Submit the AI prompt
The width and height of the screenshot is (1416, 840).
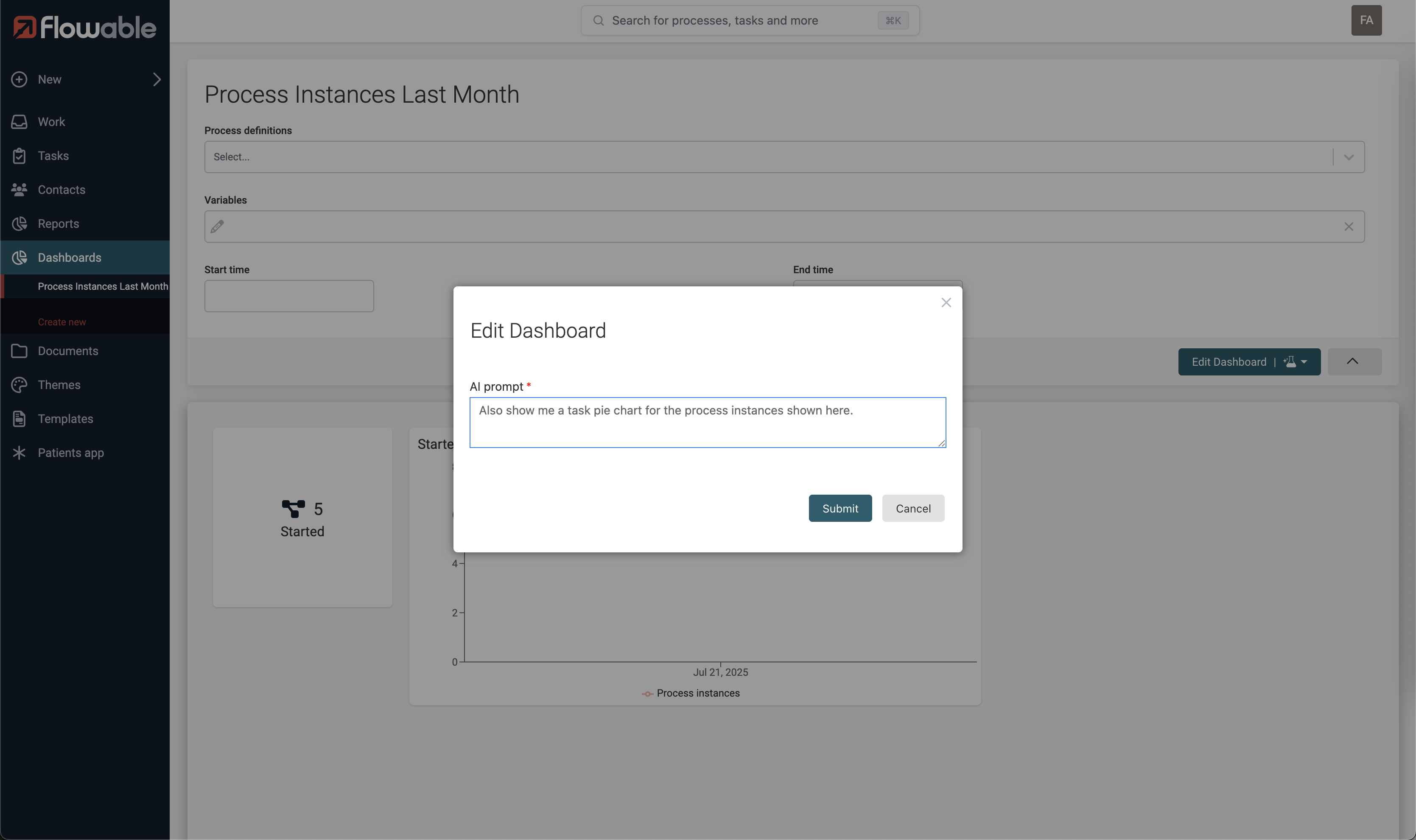click(840, 508)
